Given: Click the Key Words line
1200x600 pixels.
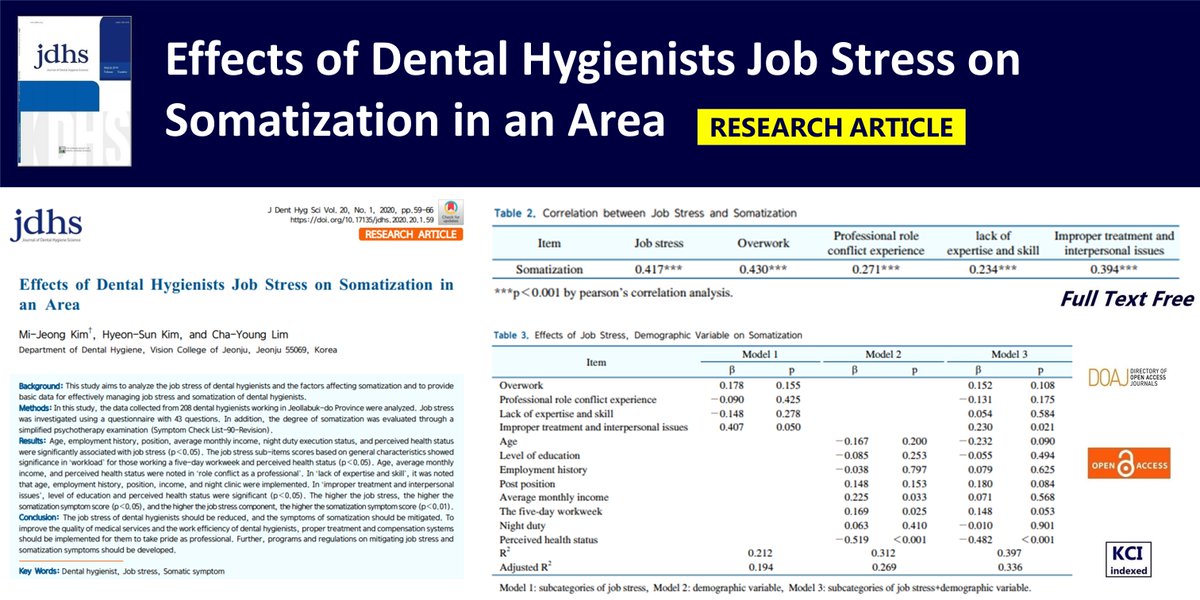Looking at the screenshot, I should click(x=120, y=571).
